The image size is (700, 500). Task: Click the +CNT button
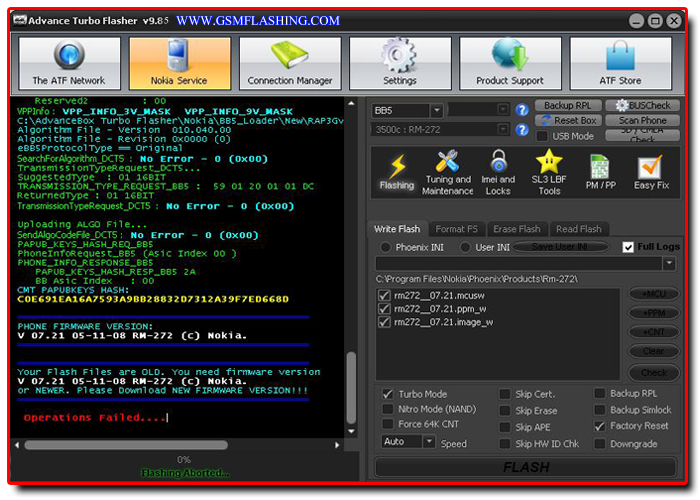click(x=654, y=332)
